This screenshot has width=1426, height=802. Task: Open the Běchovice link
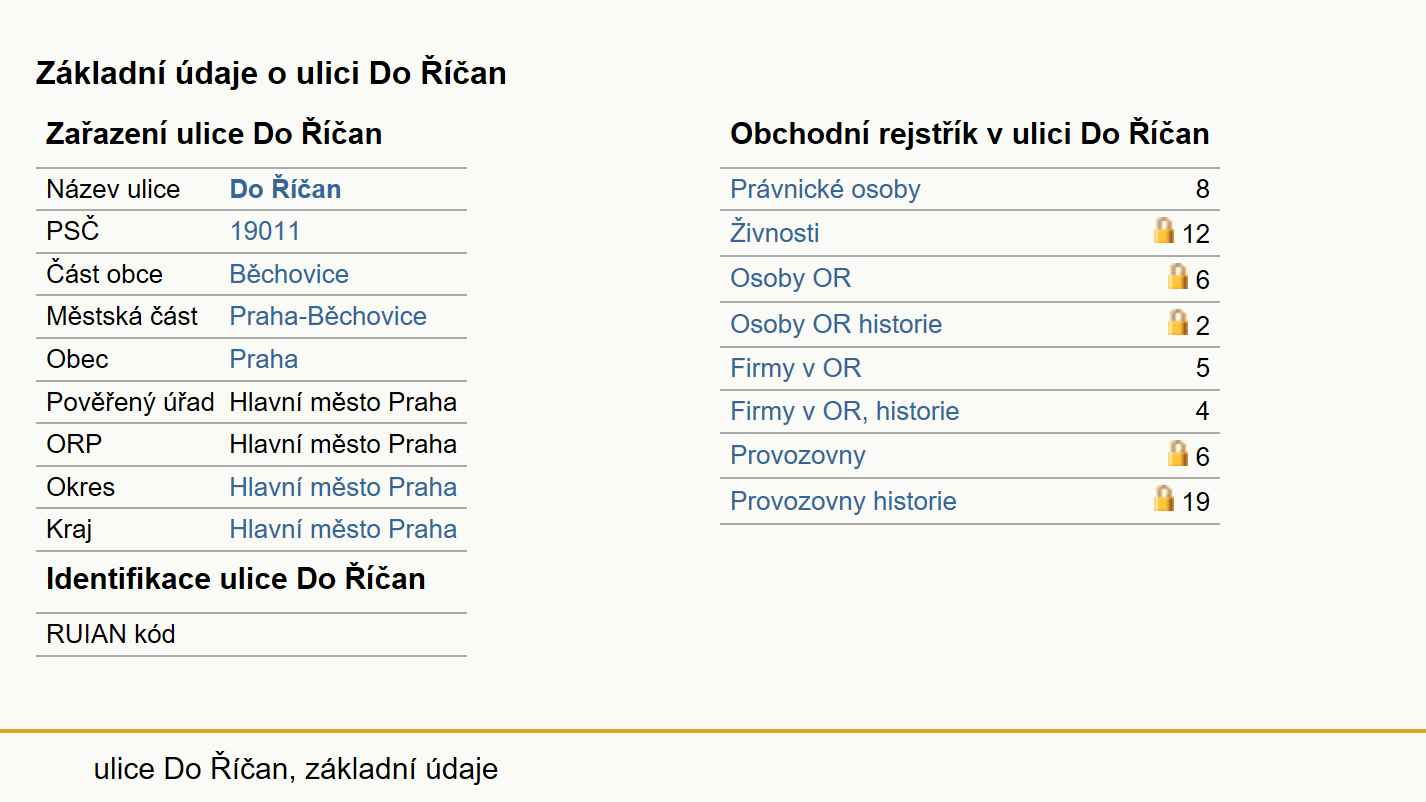click(289, 274)
